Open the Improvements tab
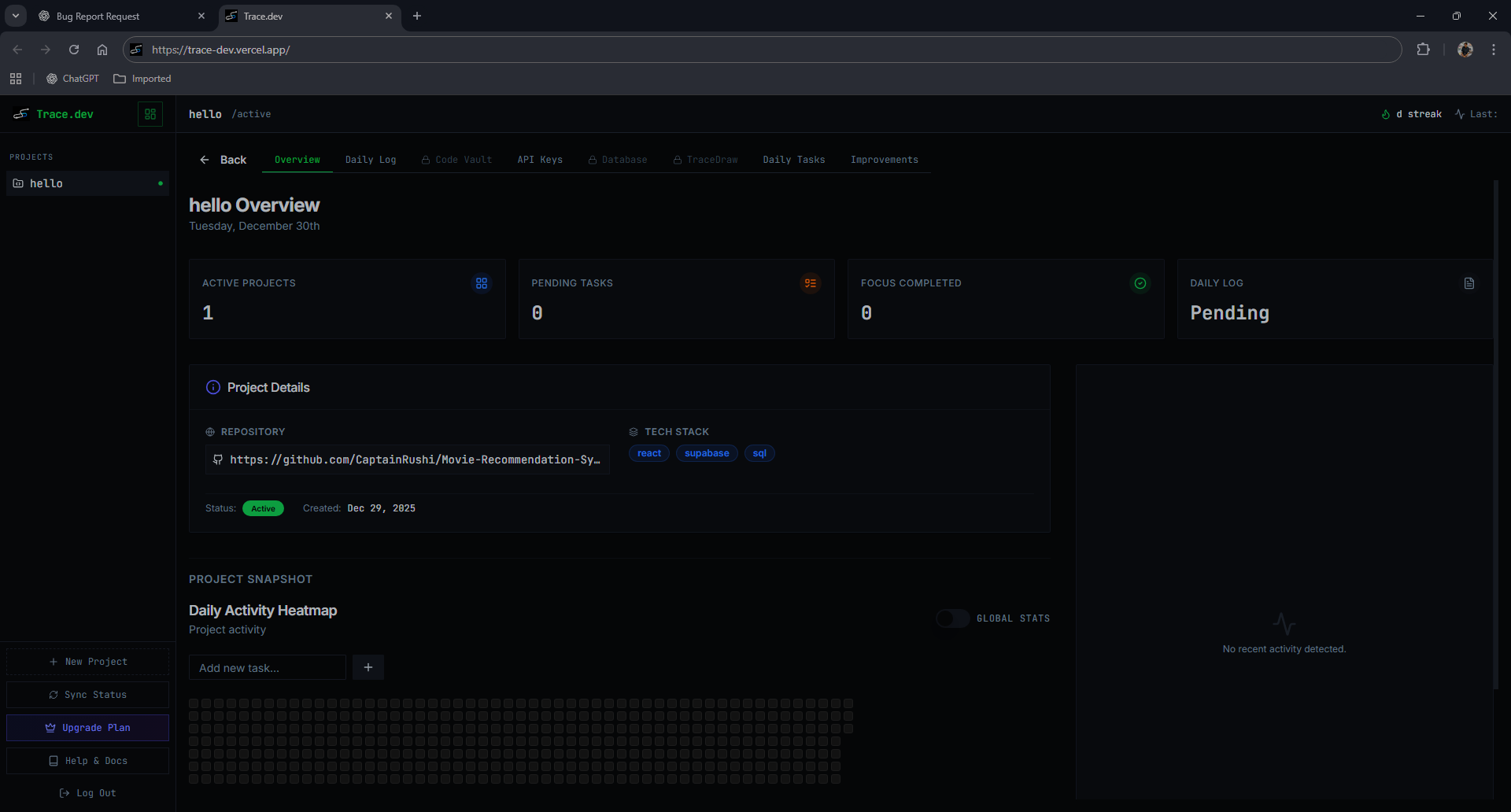This screenshot has width=1511, height=812. 883,159
